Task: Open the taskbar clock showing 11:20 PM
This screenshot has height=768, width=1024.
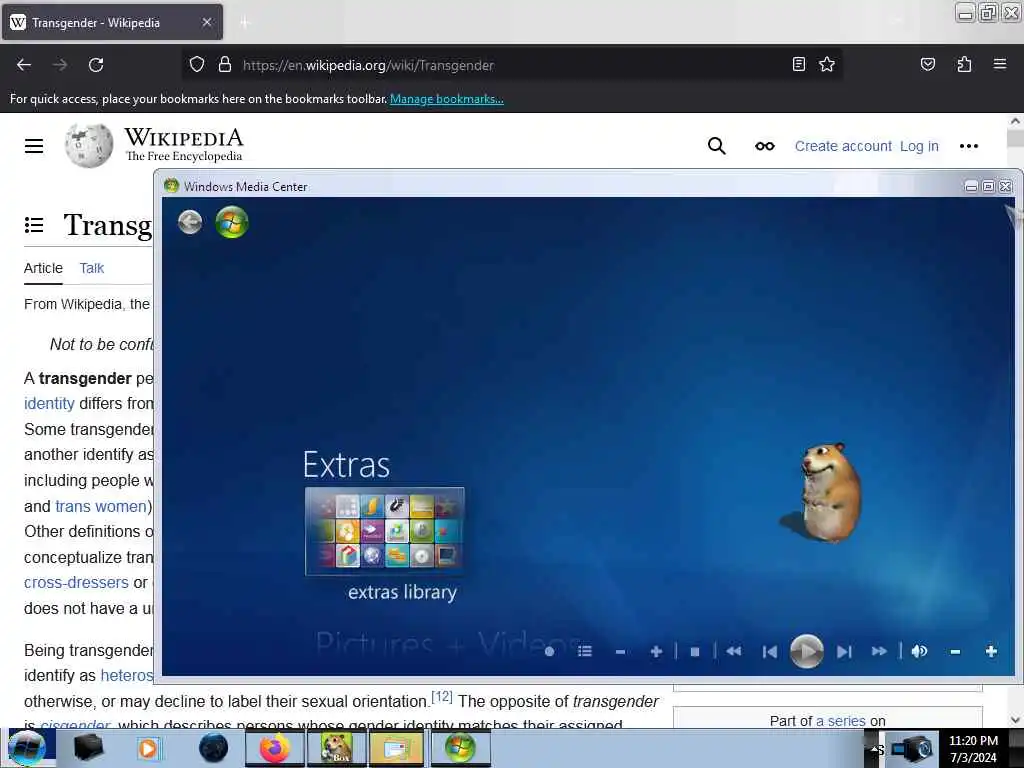Action: [973, 749]
